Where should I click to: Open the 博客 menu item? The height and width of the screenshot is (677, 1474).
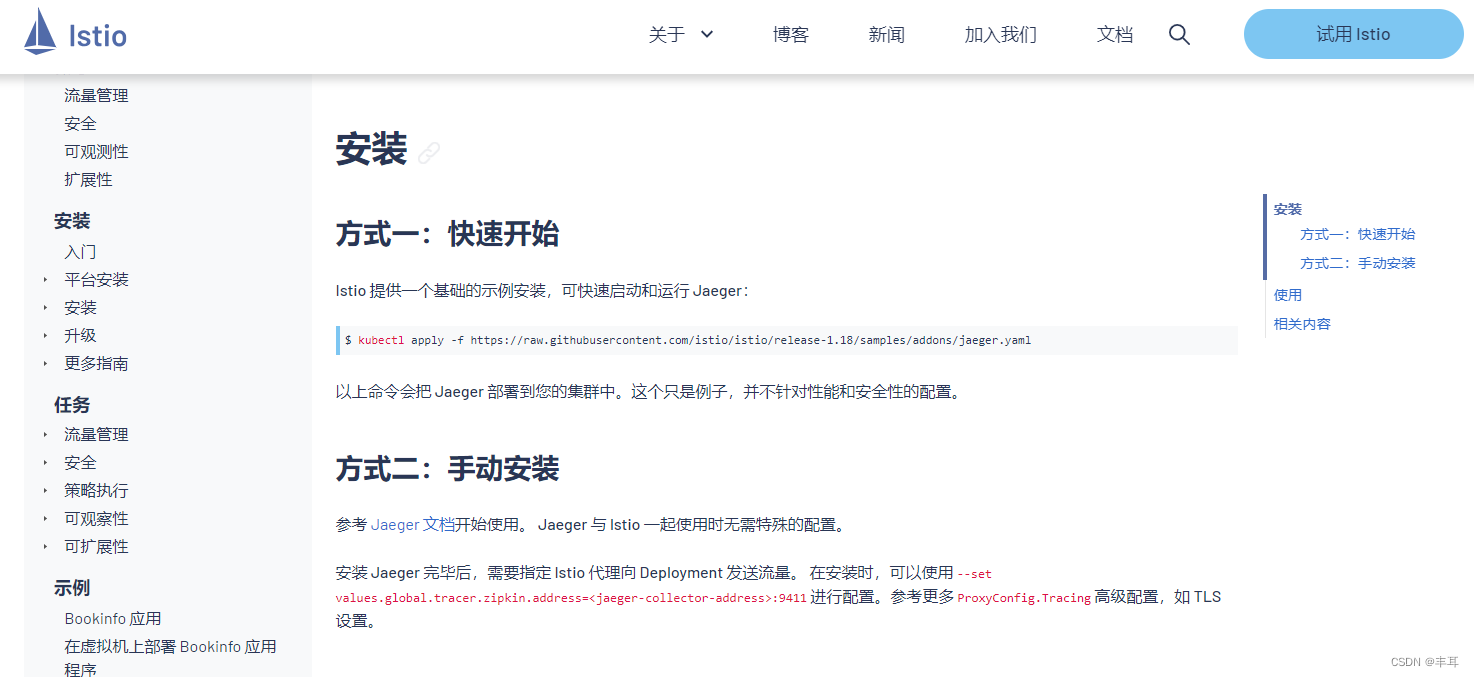click(791, 33)
